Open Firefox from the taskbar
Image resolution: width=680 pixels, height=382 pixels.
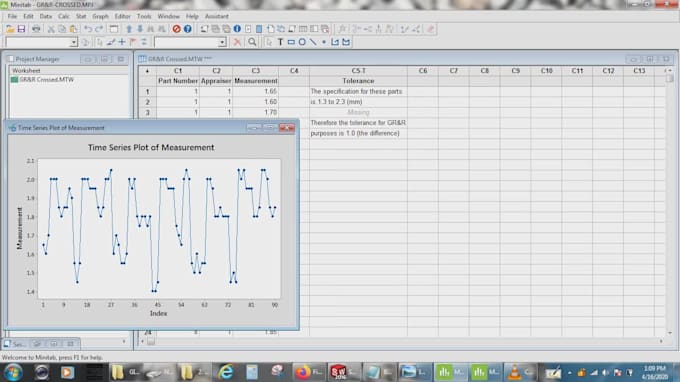point(309,372)
